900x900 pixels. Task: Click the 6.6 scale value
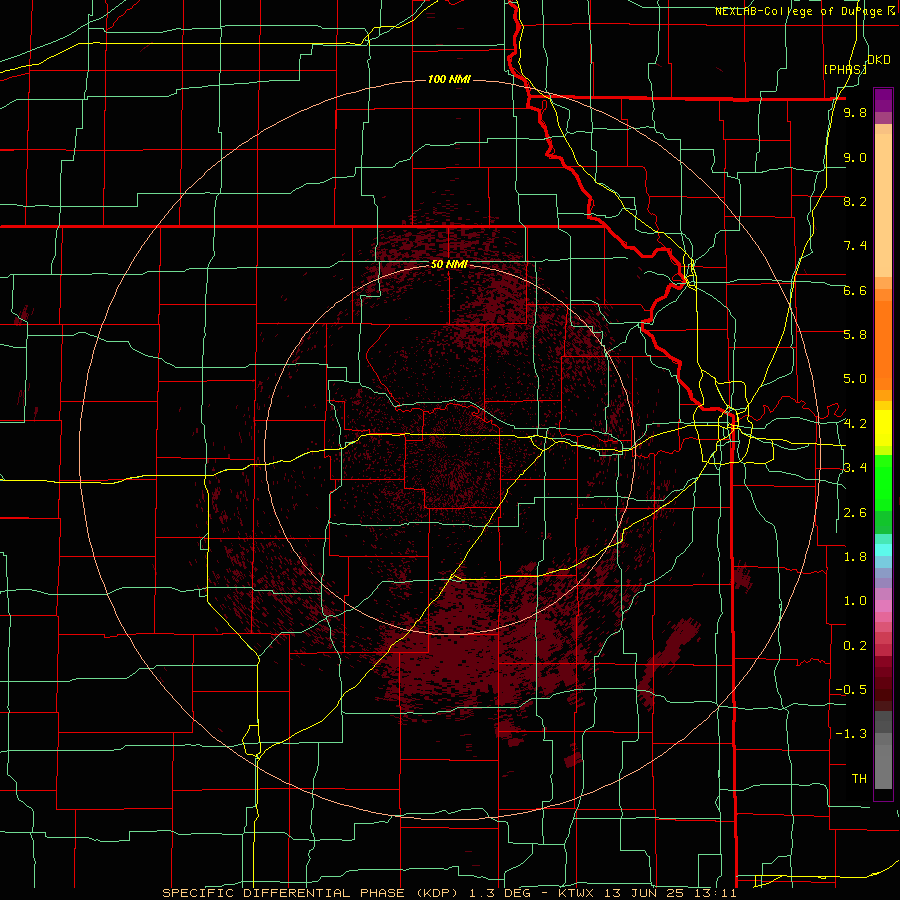(x=855, y=290)
